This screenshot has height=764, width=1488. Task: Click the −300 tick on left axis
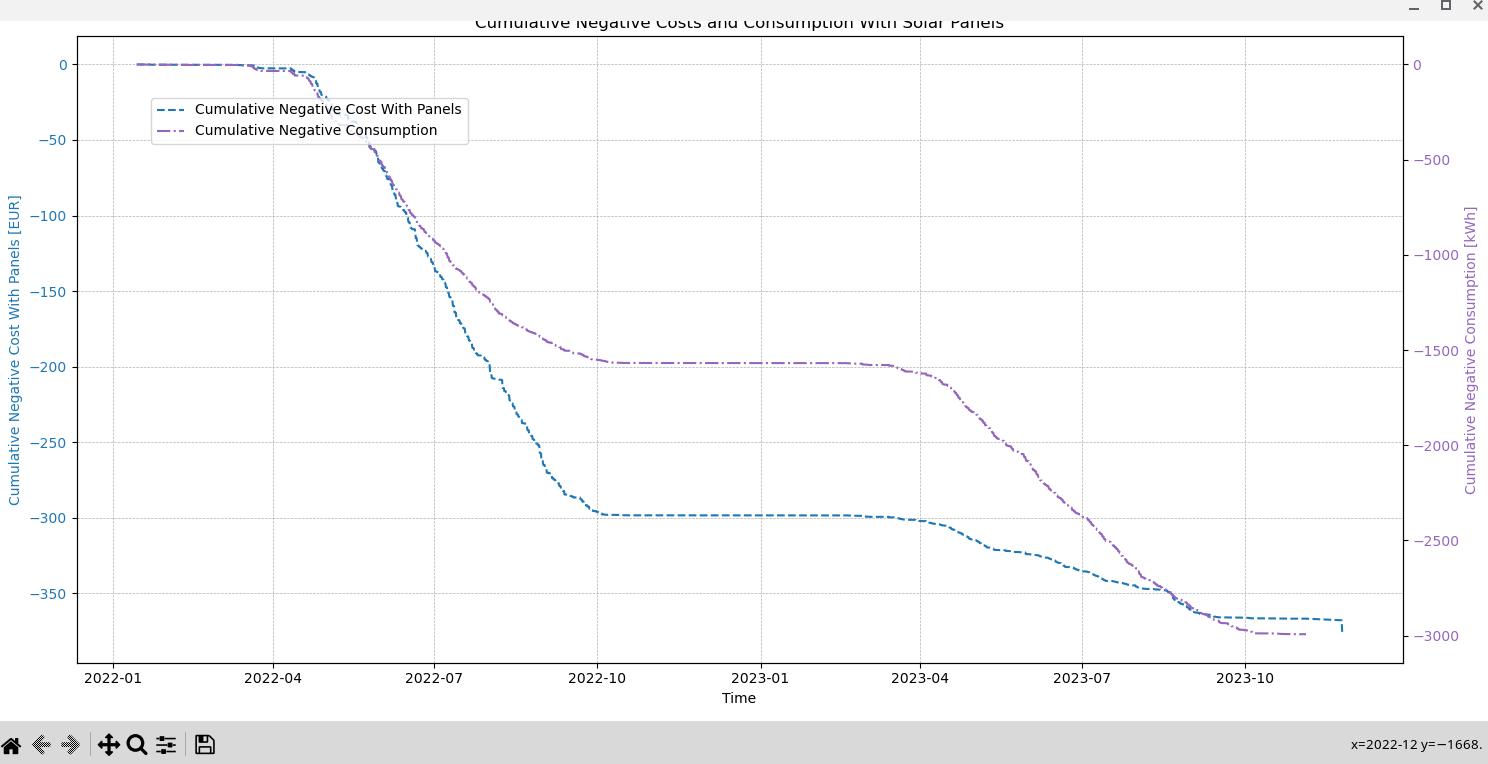pos(47,518)
